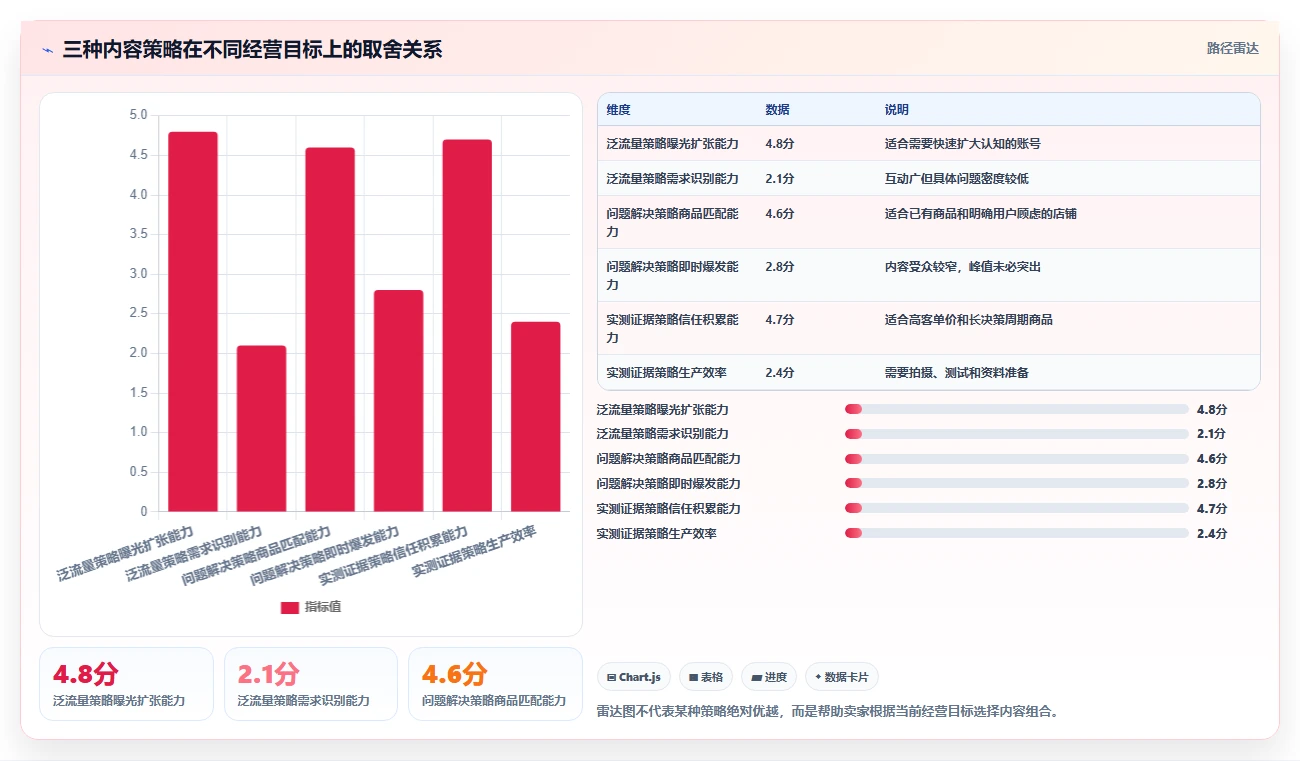Toggle the 指标值 legend swatch

point(290,607)
